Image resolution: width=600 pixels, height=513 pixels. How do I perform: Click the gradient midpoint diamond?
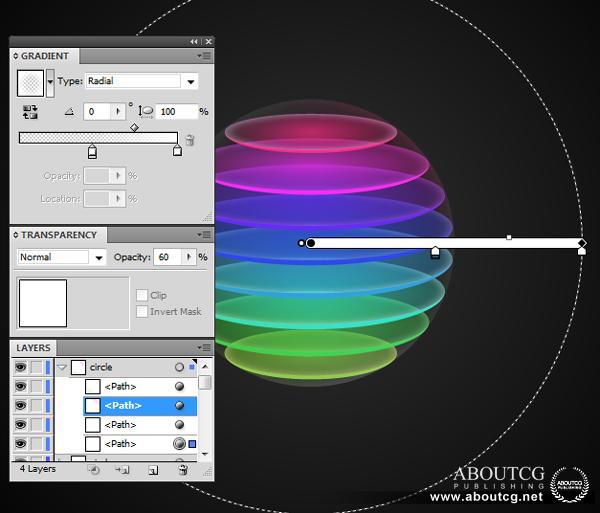(134, 127)
